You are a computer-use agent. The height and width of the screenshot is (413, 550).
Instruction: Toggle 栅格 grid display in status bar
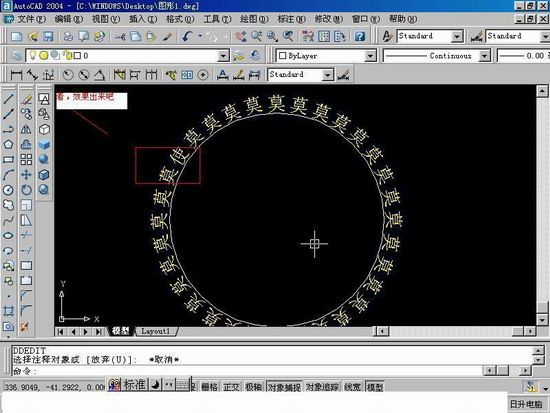(x=209, y=387)
